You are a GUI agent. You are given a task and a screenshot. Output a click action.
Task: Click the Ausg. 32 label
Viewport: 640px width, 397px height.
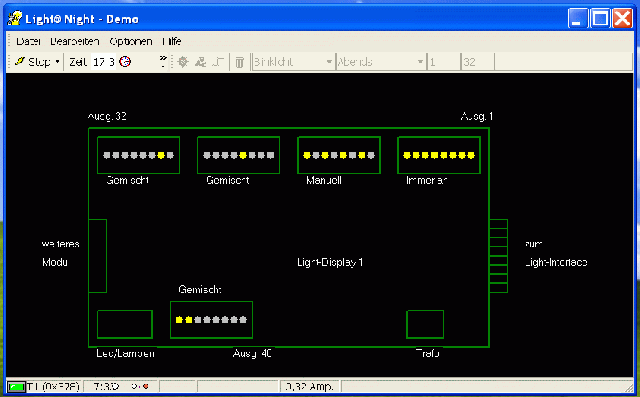click(x=107, y=117)
